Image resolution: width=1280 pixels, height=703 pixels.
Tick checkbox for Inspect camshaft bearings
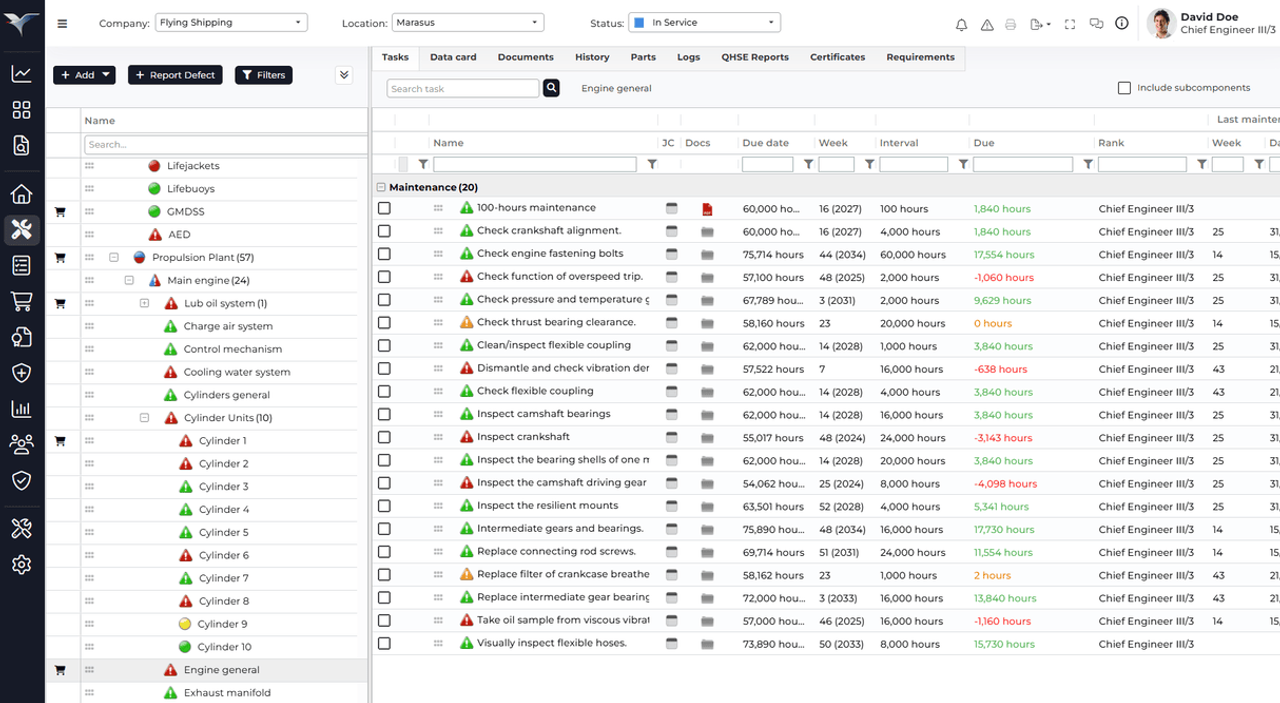pyautogui.click(x=384, y=414)
